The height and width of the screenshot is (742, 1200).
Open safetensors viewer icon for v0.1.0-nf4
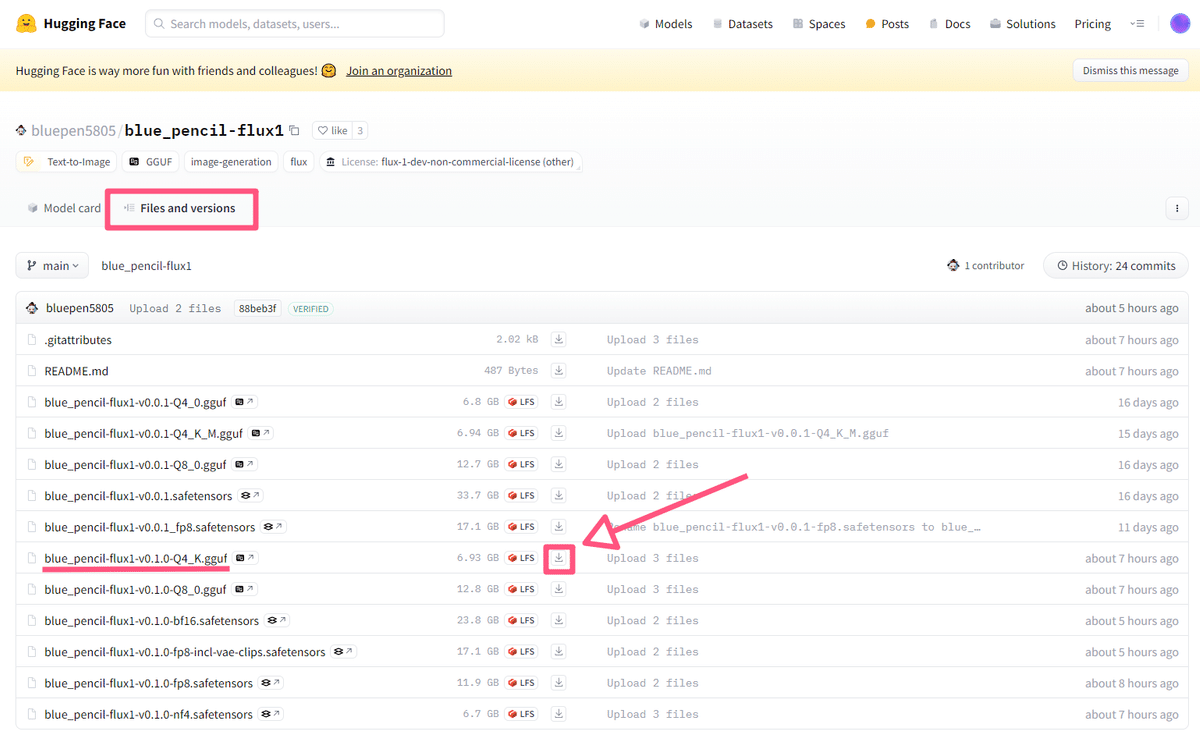tap(271, 714)
